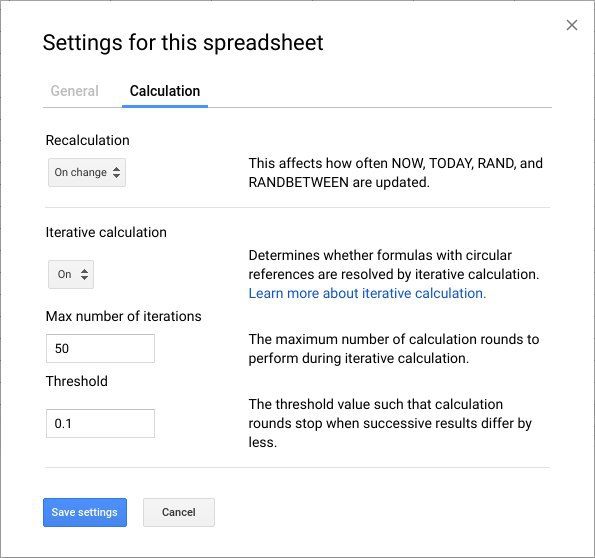Click the 'Iterative calculation' heading
595x558 pixels.
(106, 232)
